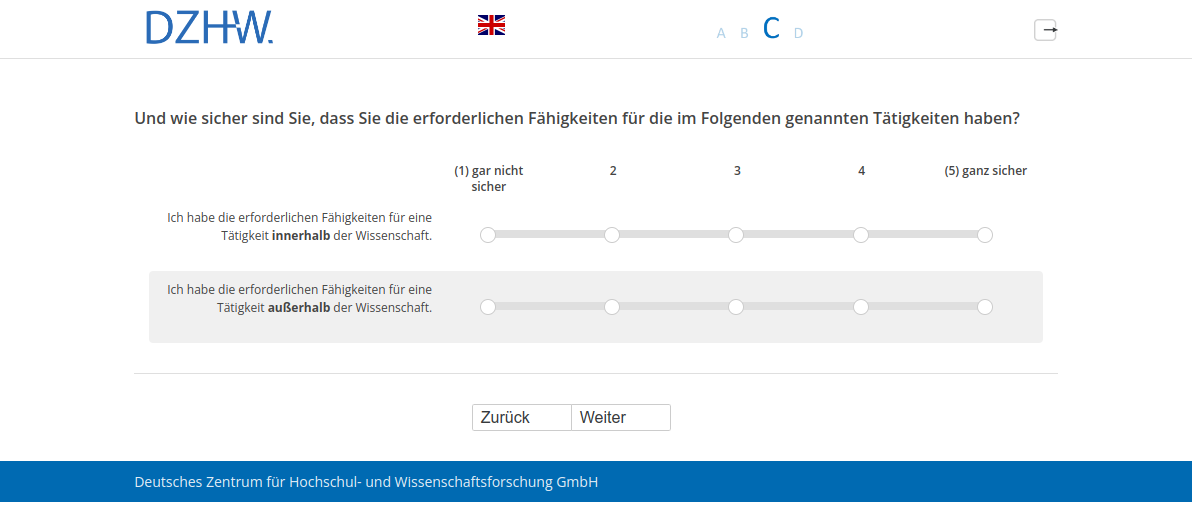
Task: Click the footer Deutsches Zentrum für Hochschulforschung text
Action: point(366,482)
